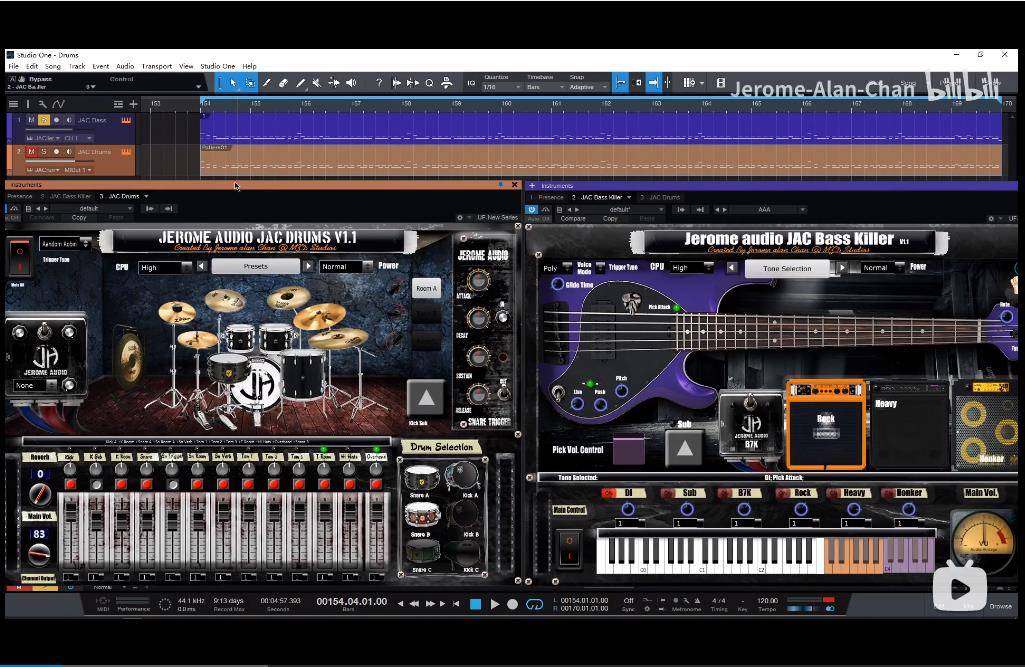Click the drum kit up arrow button
The height and width of the screenshot is (667, 1025).
point(426,398)
